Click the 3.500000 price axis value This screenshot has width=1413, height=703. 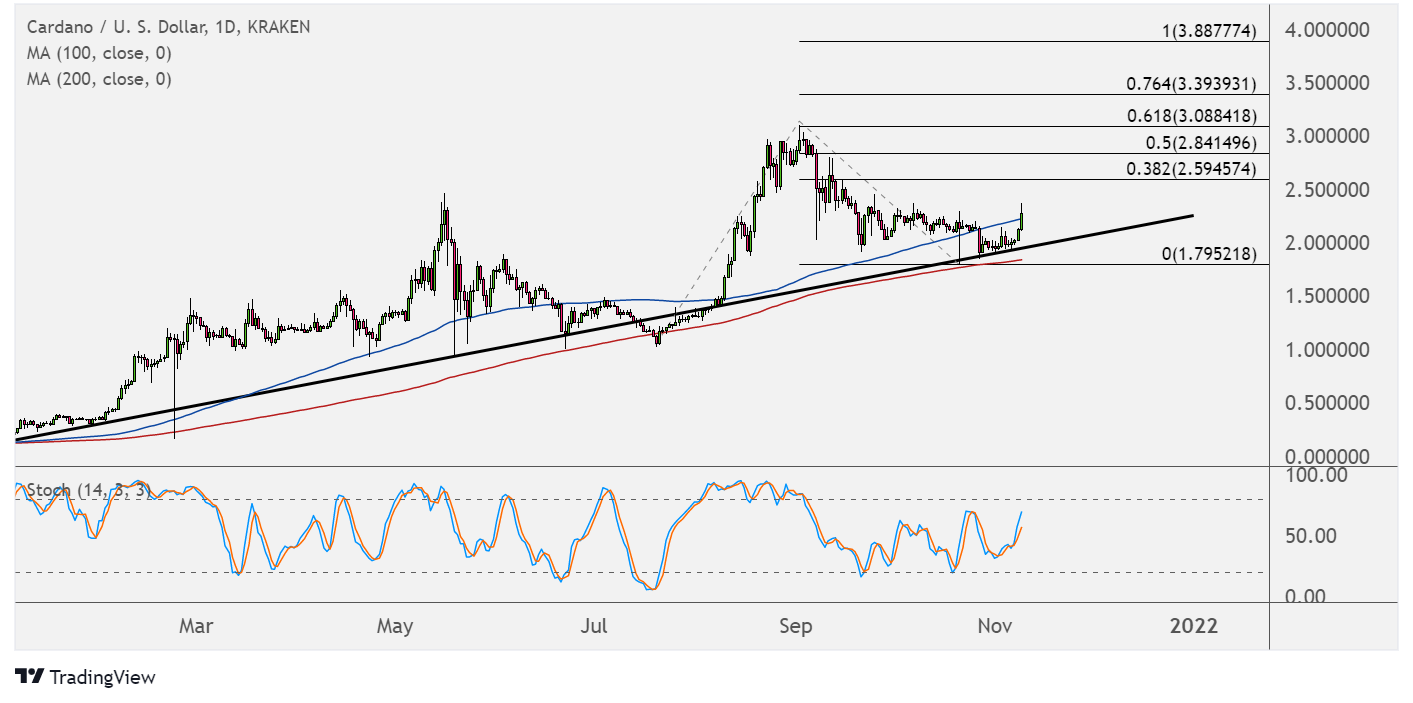coord(1327,83)
